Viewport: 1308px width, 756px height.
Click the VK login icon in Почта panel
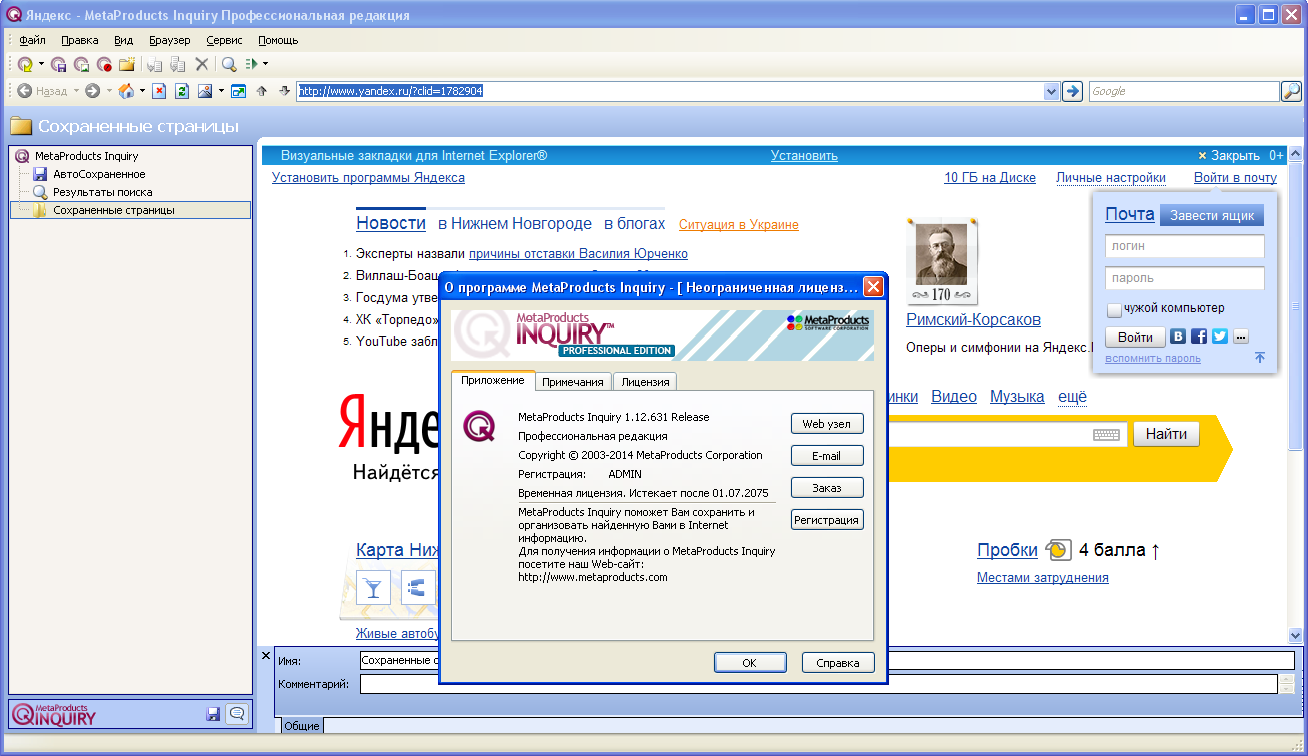[1179, 337]
